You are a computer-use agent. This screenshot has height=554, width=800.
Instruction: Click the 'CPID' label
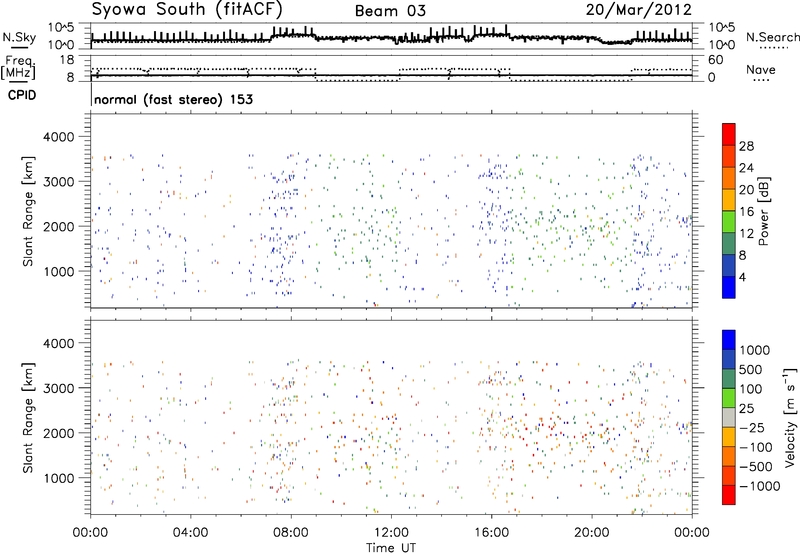point(22,95)
